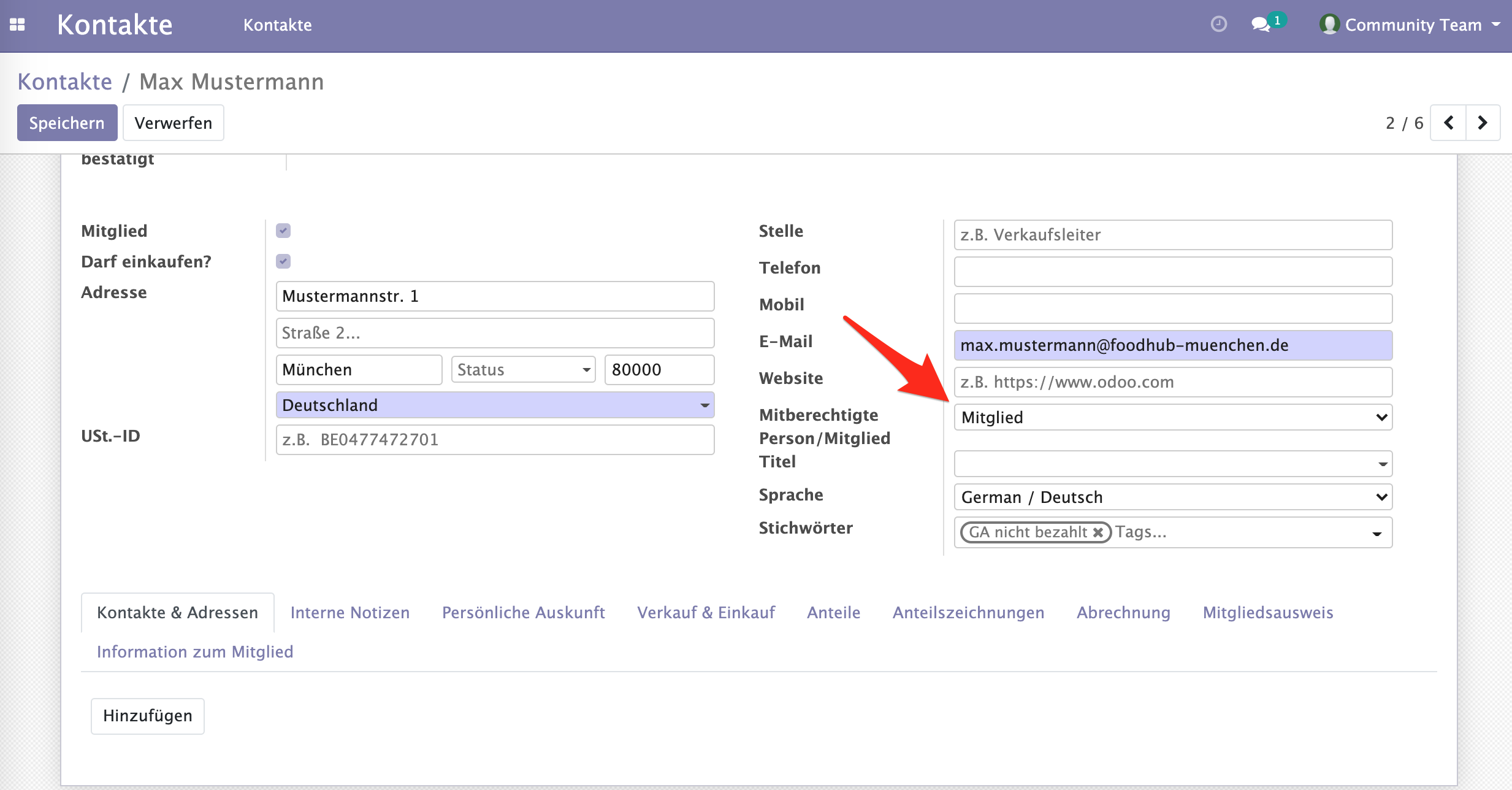1512x790 pixels.
Task: Click the Website input field
Action: click(x=1173, y=382)
